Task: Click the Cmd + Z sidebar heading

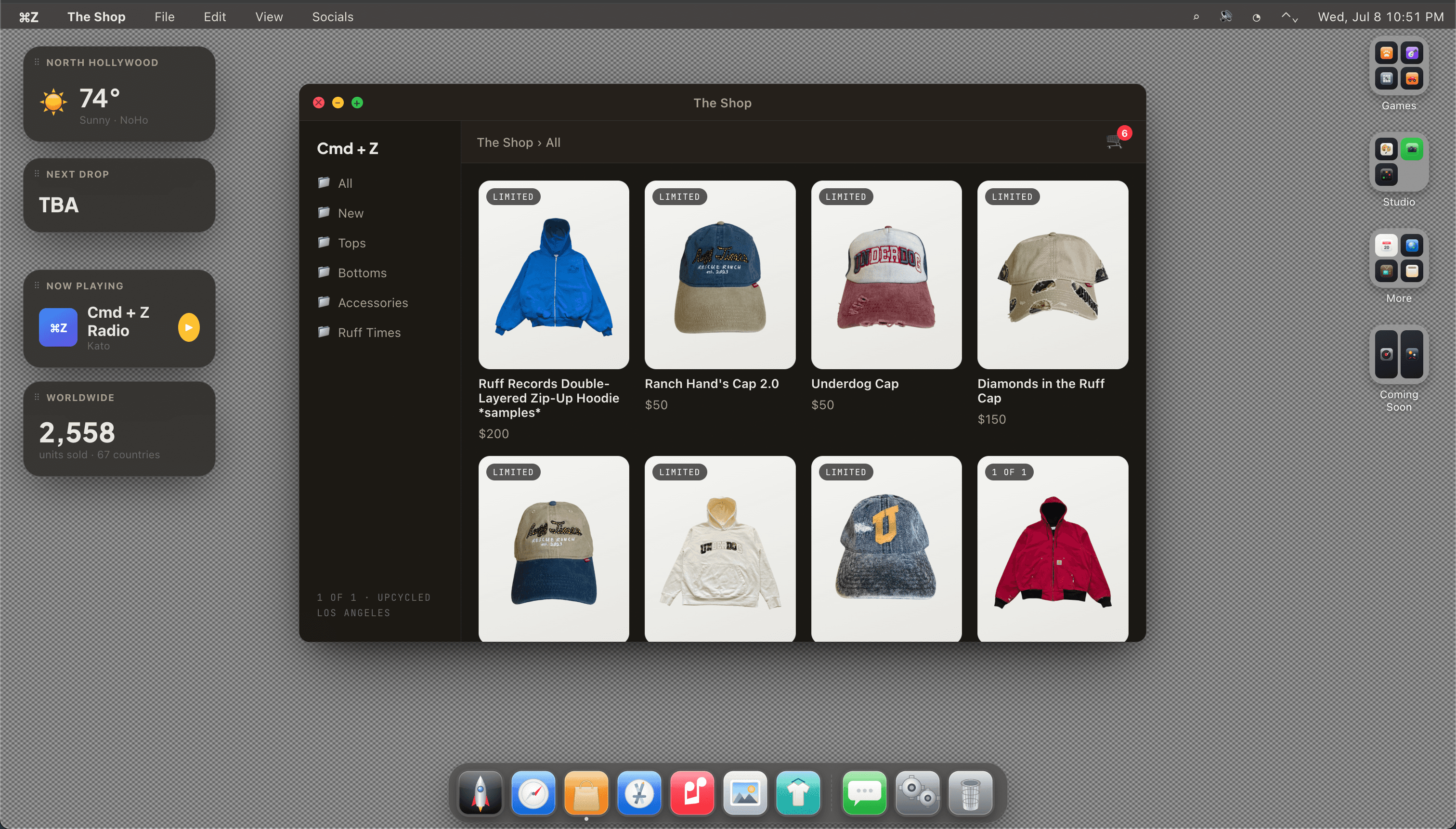Action: pos(347,149)
